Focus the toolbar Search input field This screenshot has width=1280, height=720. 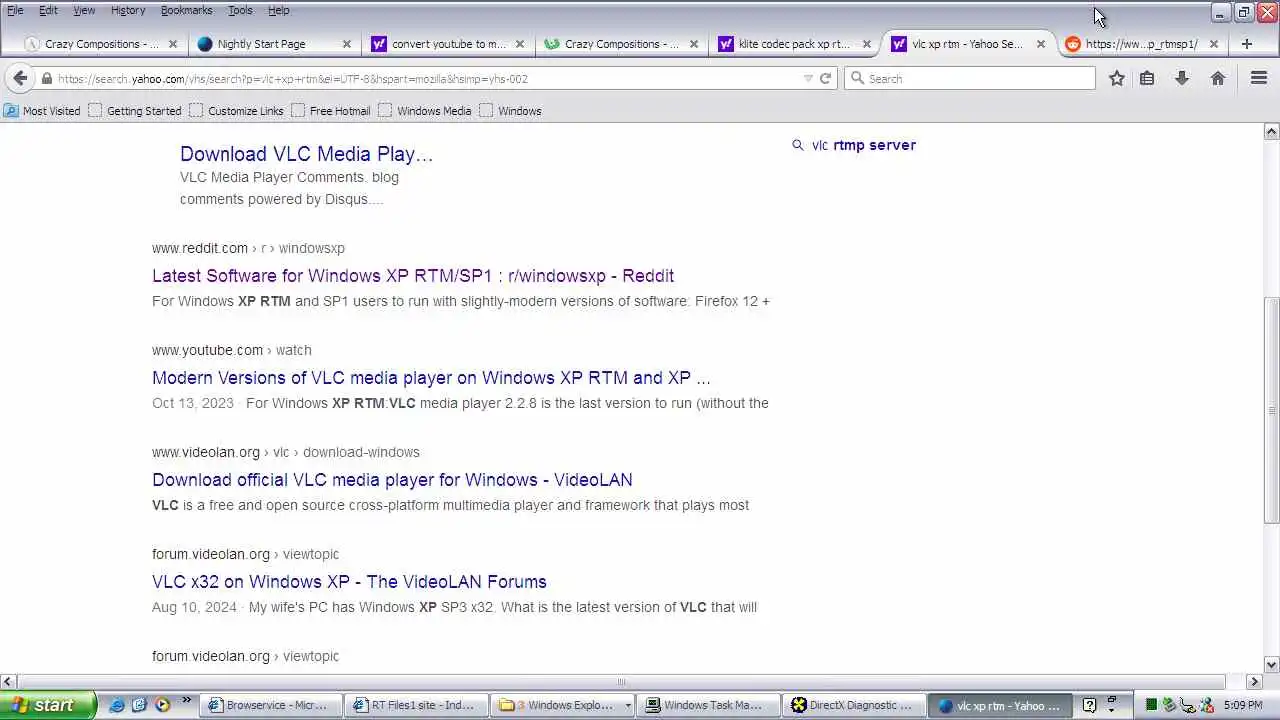click(970, 78)
